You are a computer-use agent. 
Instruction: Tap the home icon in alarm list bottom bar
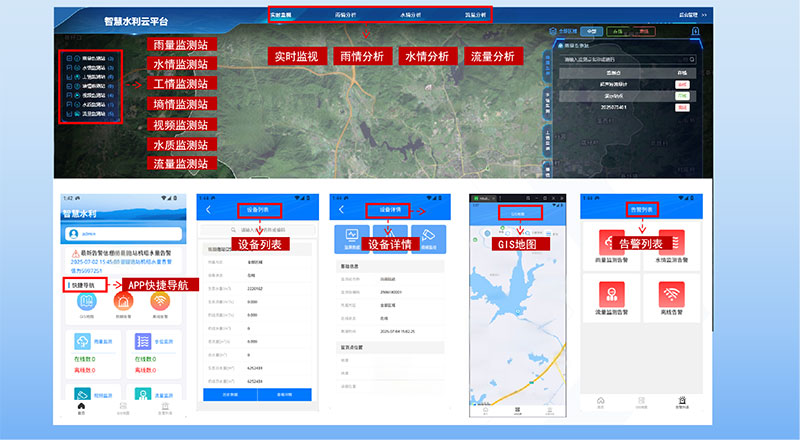(x=600, y=401)
